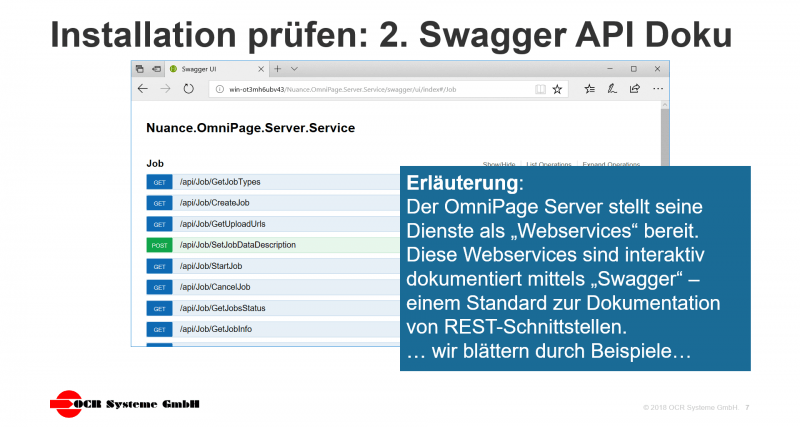
Task: Click GET badge beside StartJob
Action: 159,266
